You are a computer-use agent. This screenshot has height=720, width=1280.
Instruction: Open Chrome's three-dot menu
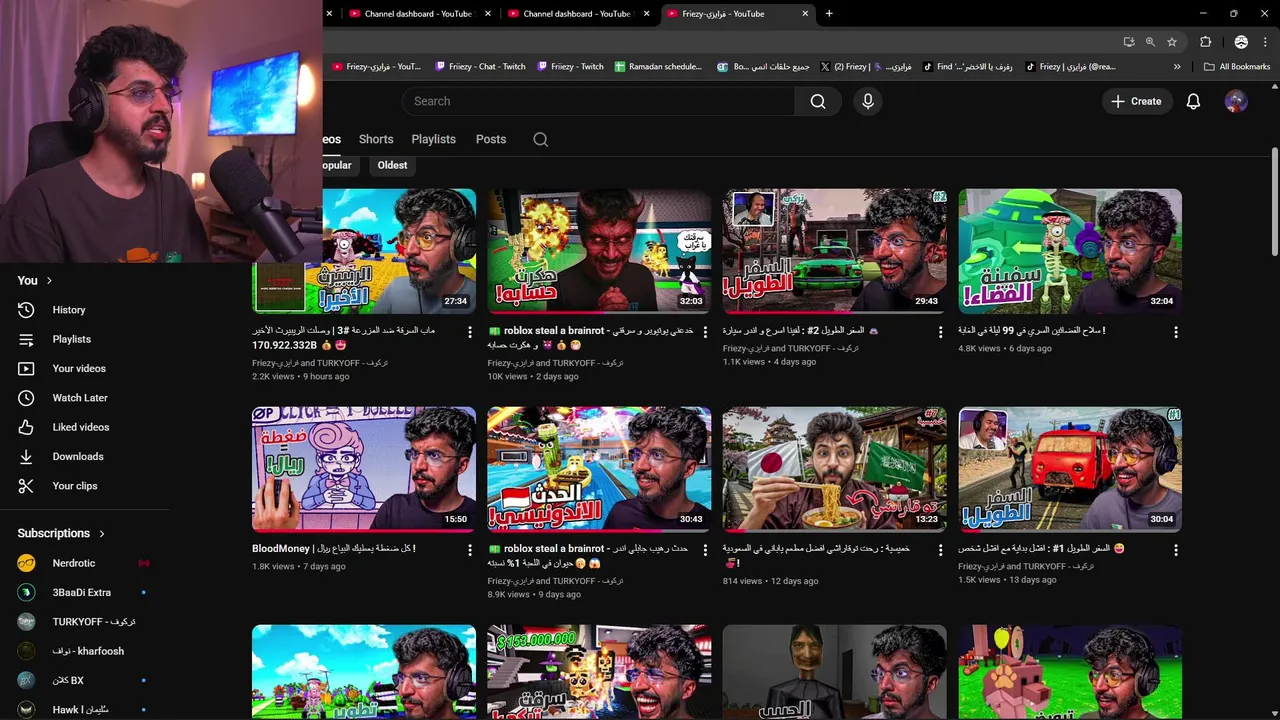pos(1265,42)
